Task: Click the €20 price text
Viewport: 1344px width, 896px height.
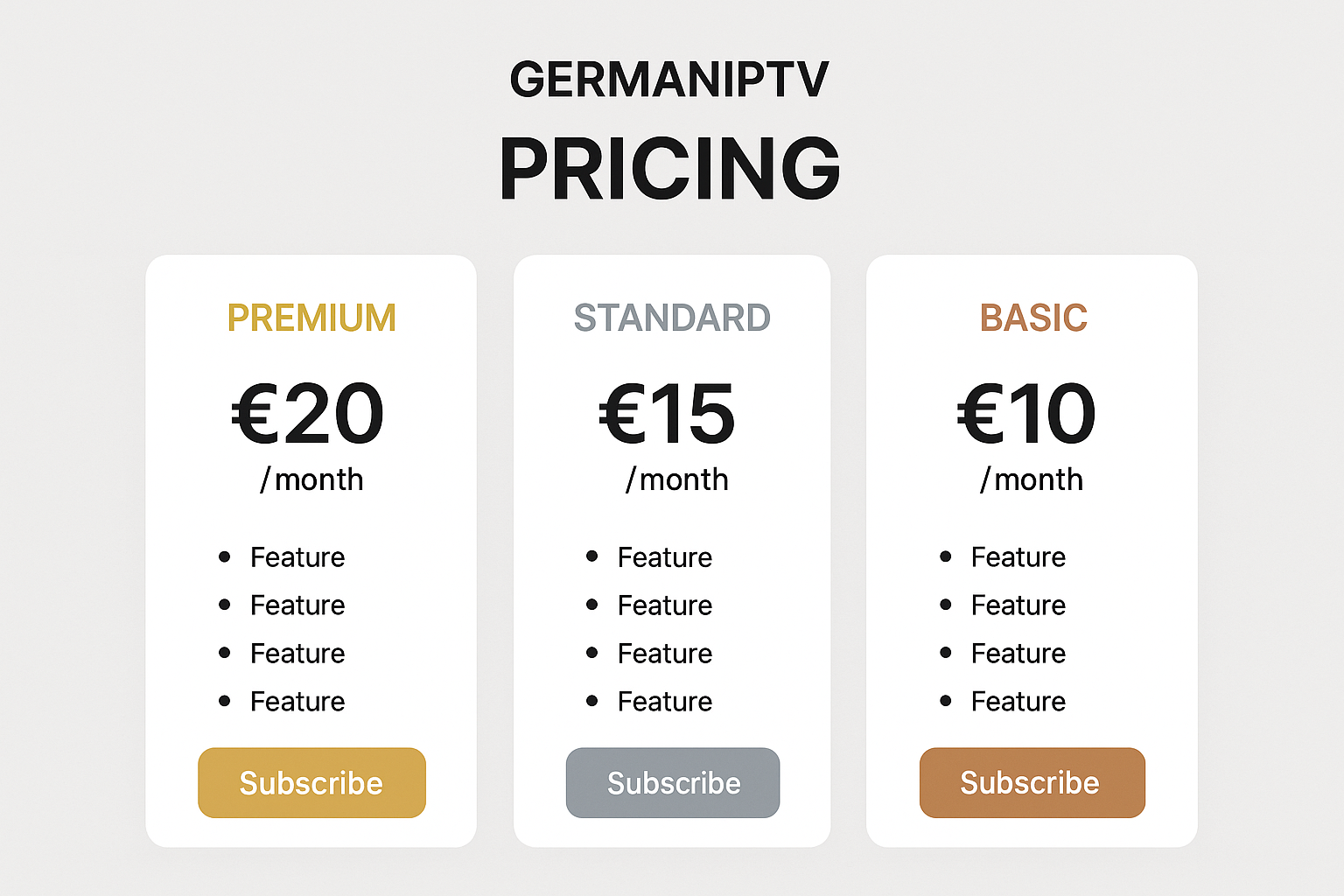Action: (308, 414)
